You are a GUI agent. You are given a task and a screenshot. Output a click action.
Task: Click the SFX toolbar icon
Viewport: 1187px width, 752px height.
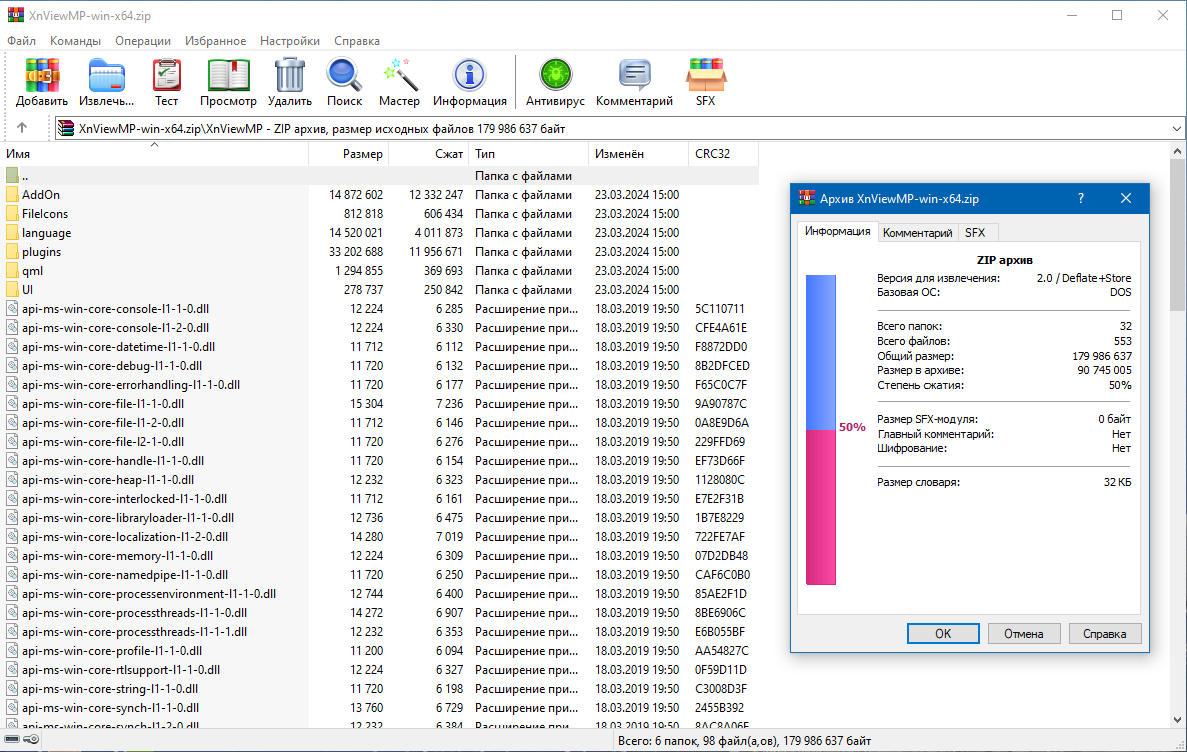click(706, 76)
